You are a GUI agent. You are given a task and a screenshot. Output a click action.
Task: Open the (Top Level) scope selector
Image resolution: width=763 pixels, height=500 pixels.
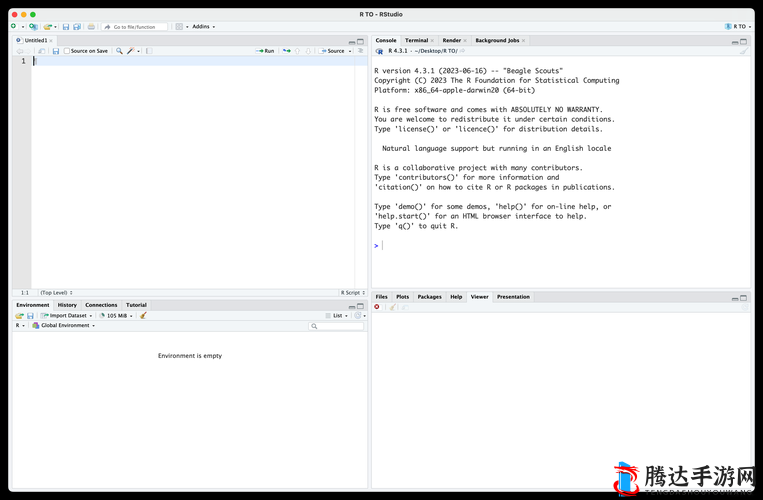pos(56,293)
